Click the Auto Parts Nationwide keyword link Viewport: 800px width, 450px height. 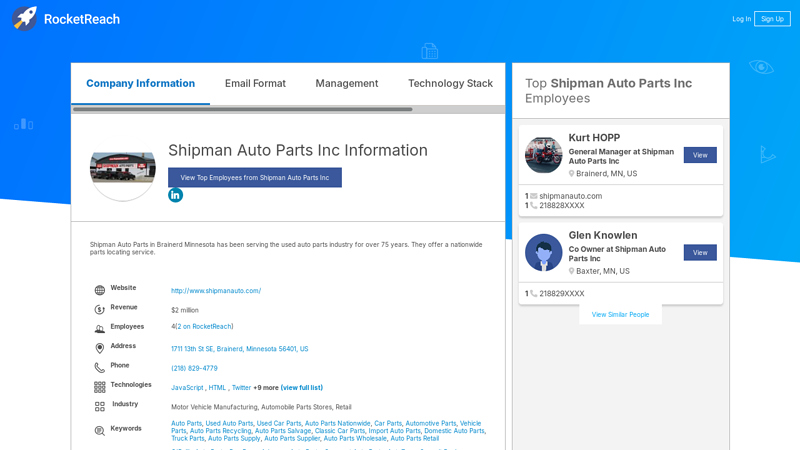337,423
